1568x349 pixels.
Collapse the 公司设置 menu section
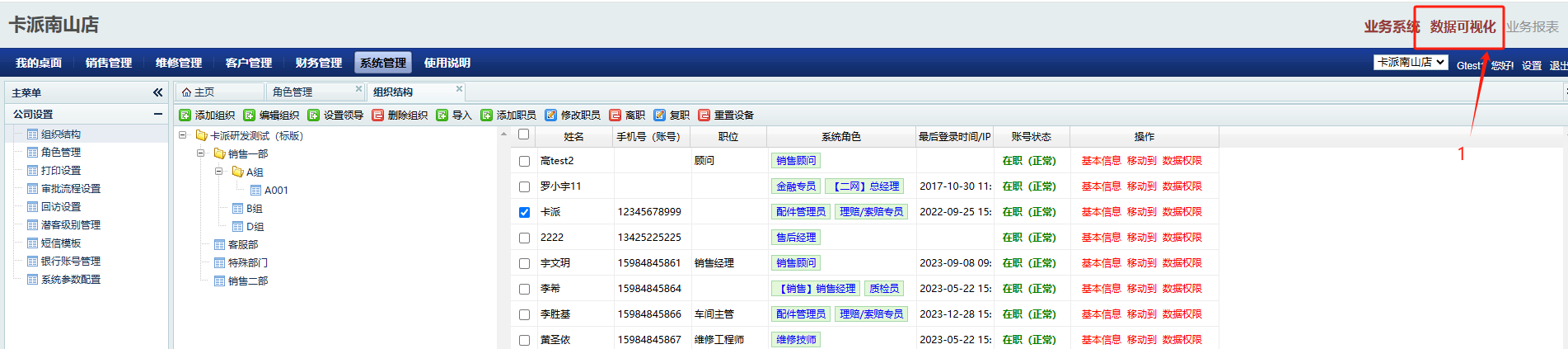click(x=157, y=115)
